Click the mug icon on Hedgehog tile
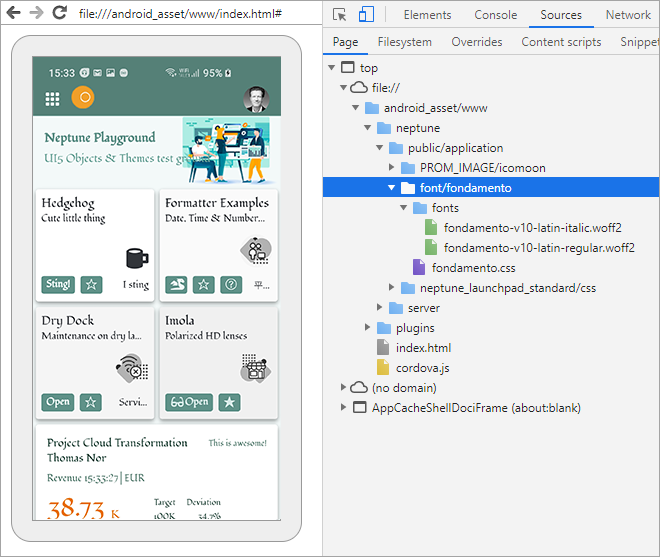The height and width of the screenshot is (557, 660). pos(137,258)
